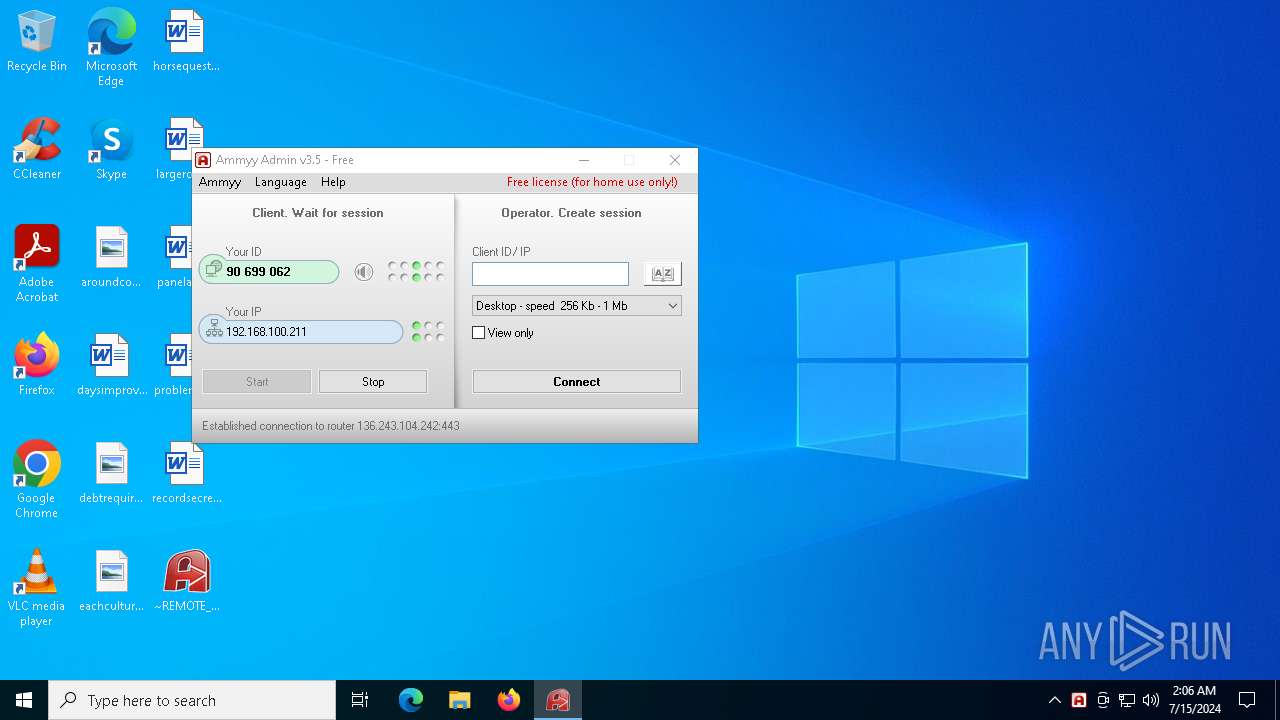Click the Start button in Ammyy
This screenshot has height=720, width=1280.
[257, 382]
